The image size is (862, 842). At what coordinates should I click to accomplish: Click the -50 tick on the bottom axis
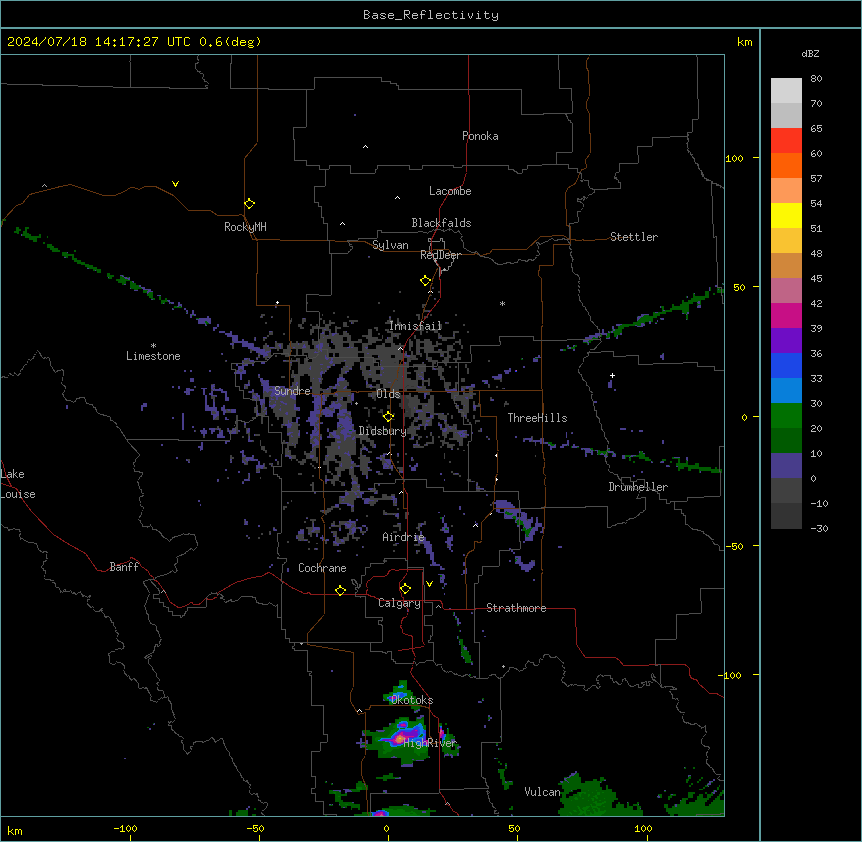[x=255, y=828]
